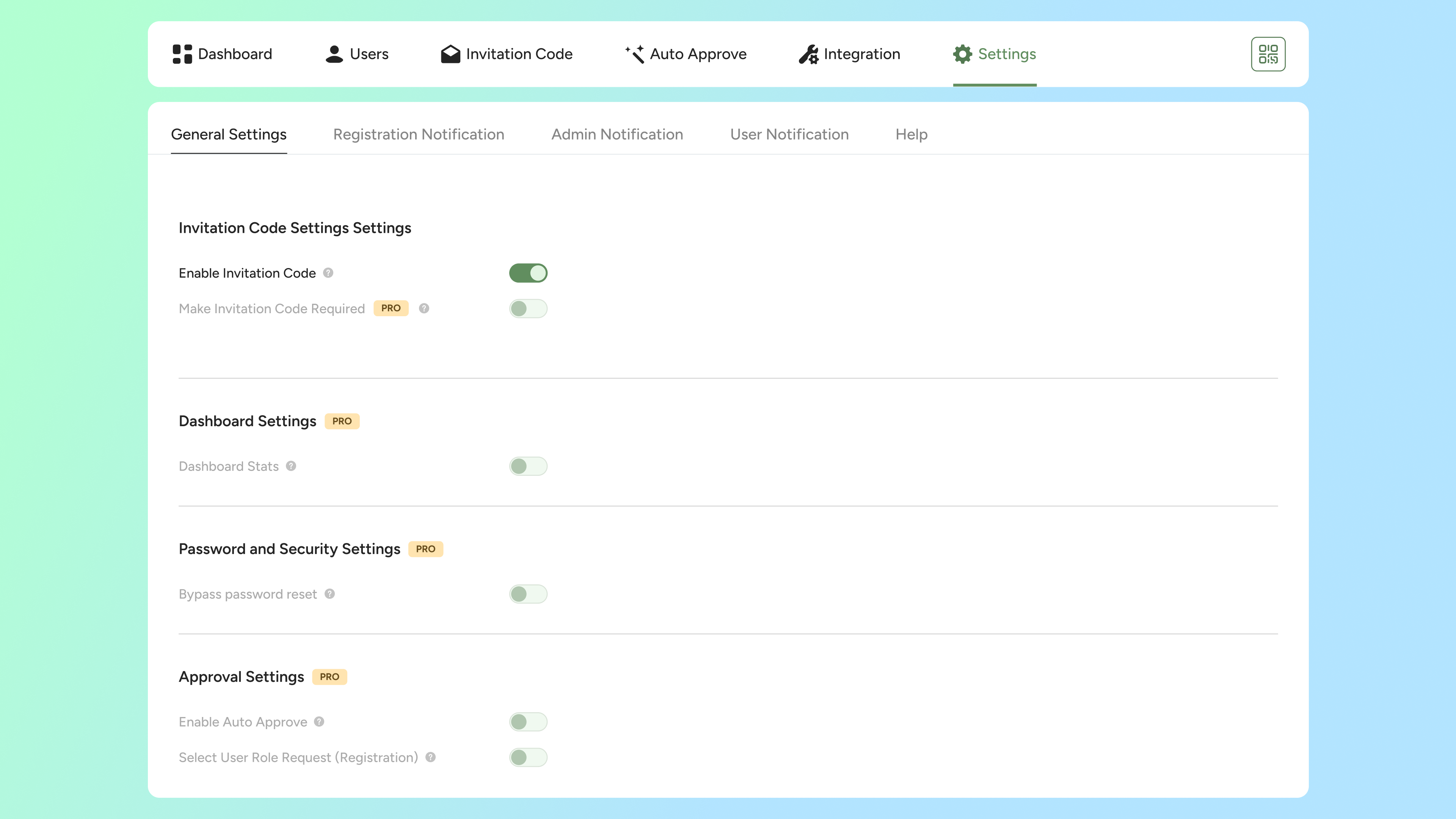Go to the User Notification tab
The width and height of the screenshot is (1456, 819).
[x=789, y=135]
